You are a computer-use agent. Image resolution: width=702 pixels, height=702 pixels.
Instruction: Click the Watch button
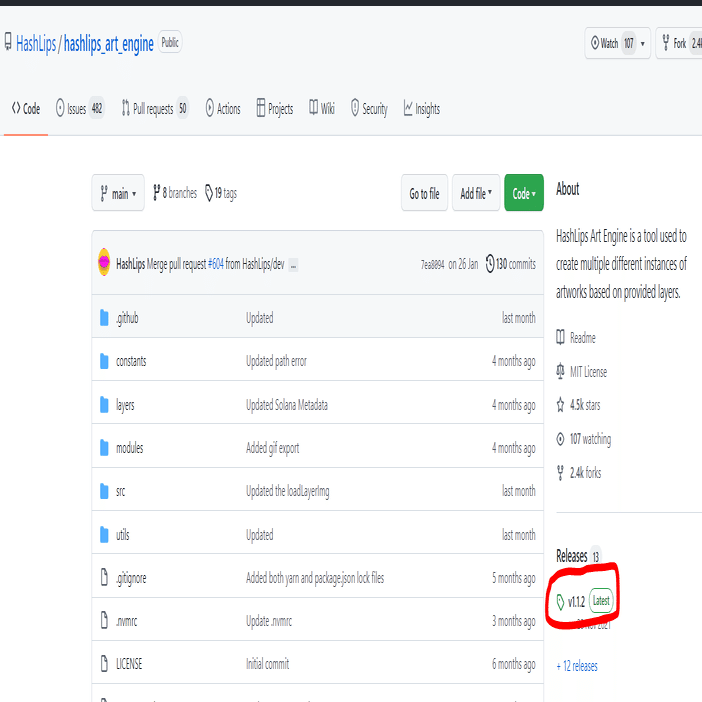coord(617,43)
